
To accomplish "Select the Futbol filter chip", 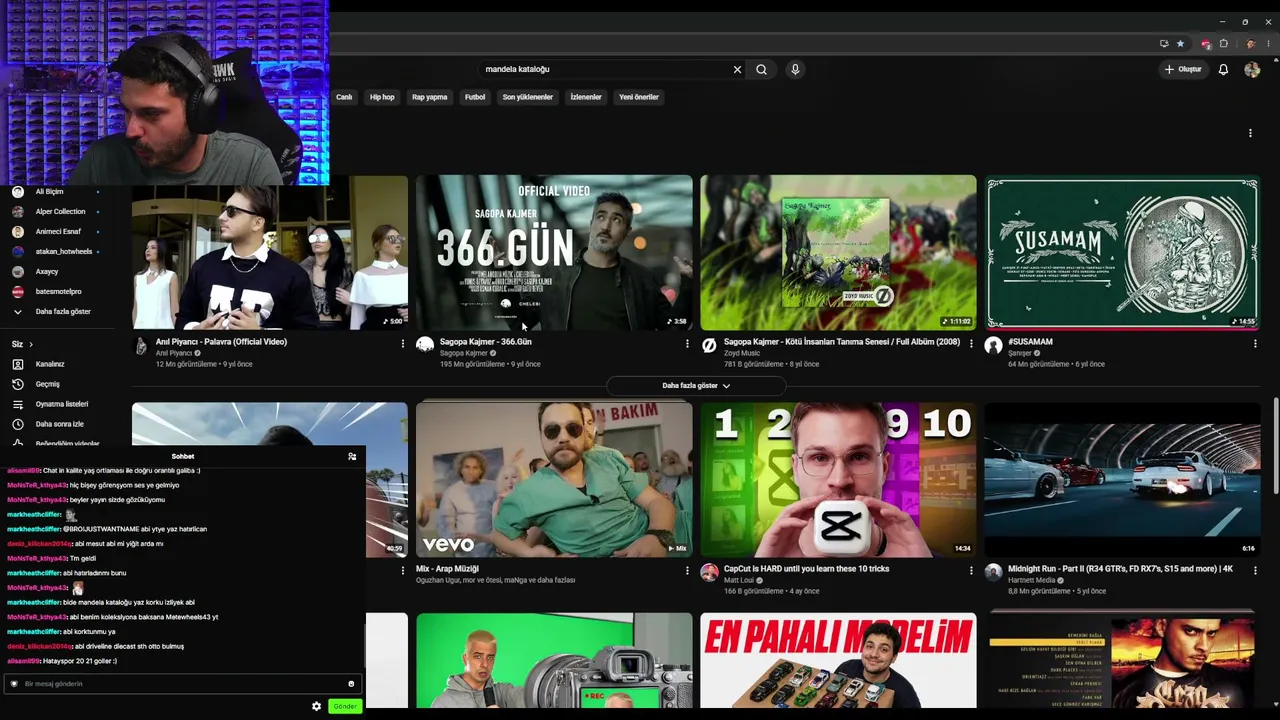I will point(475,97).
